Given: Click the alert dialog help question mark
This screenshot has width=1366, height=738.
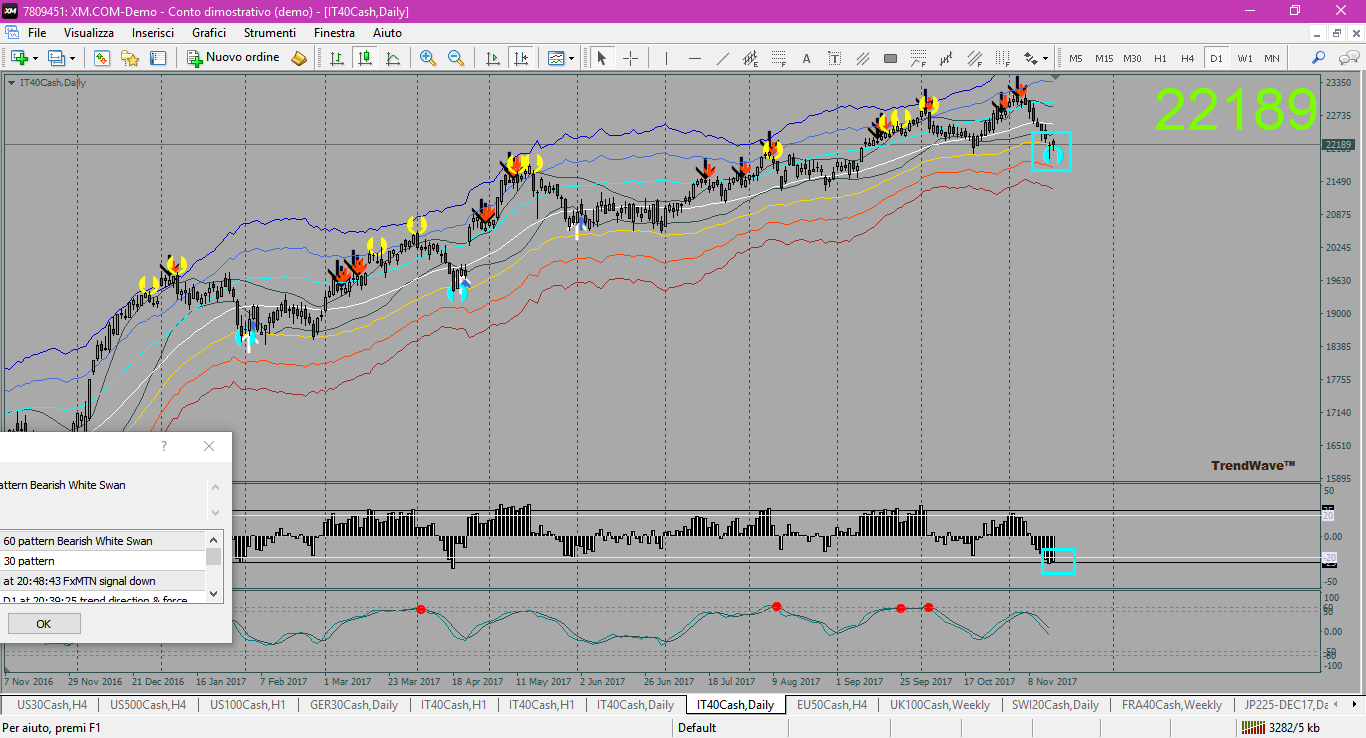Looking at the screenshot, I should 164,446.
